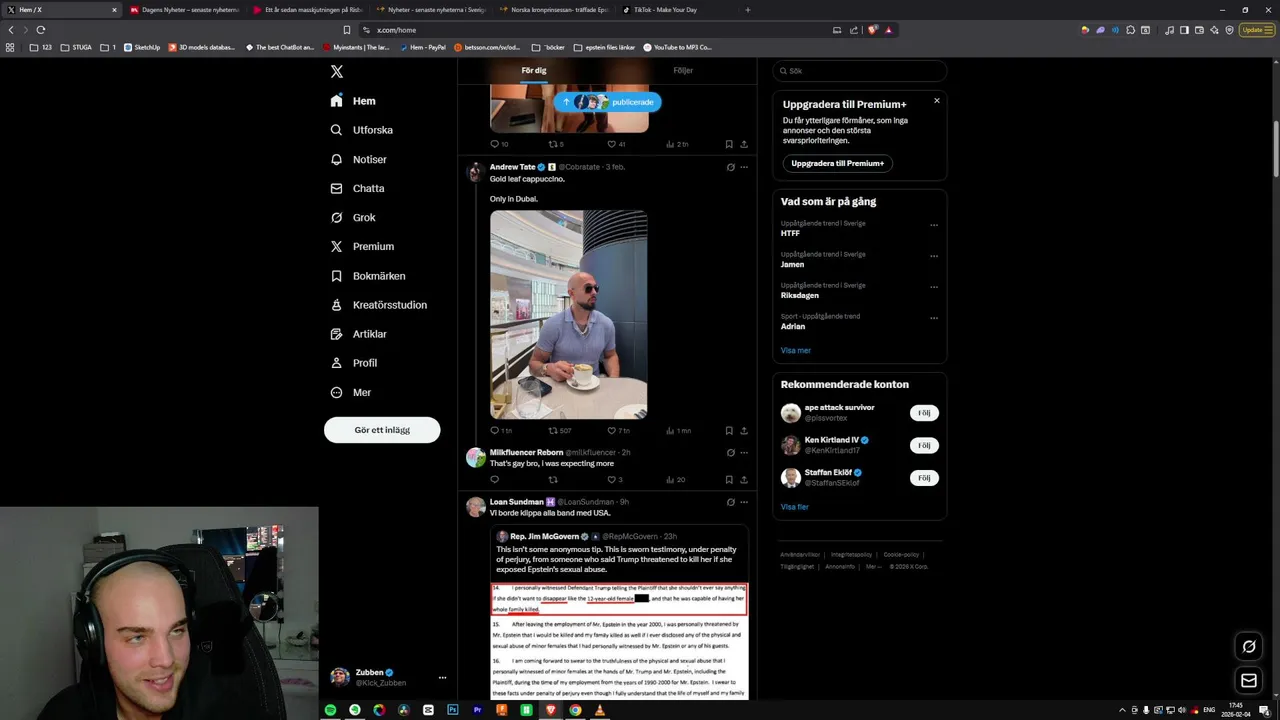Open Spotify from the taskbar
This screenshot has height=720, width=1280.
click(330, 710)
